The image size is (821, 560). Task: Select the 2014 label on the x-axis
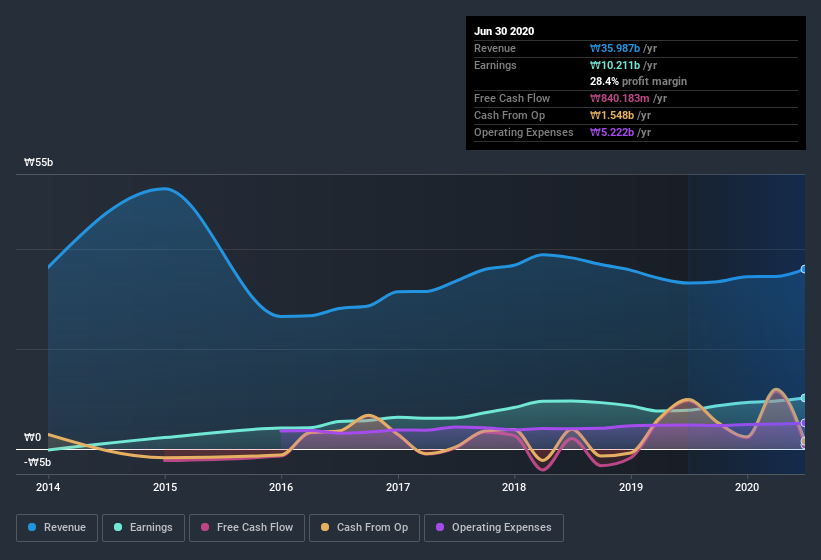click(48, 487)
